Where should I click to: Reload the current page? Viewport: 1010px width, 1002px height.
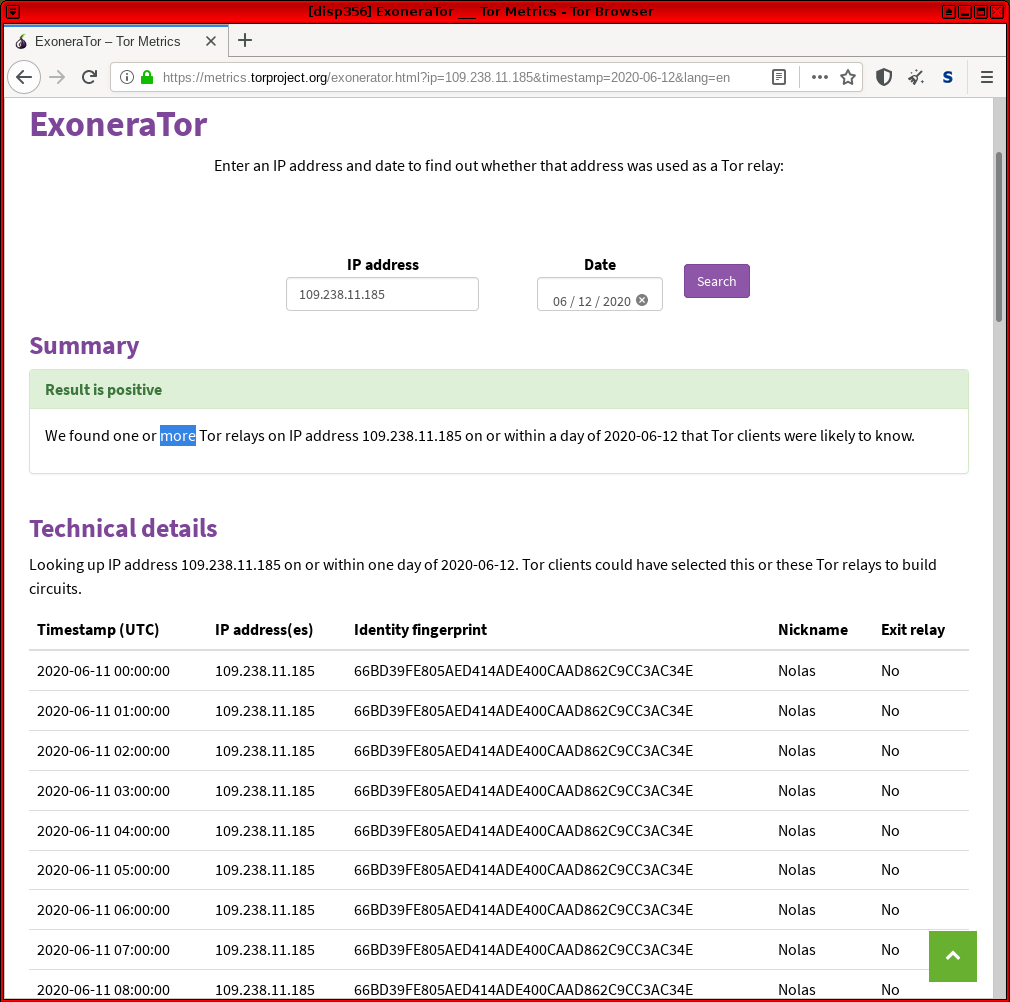[x=89, y=77]
